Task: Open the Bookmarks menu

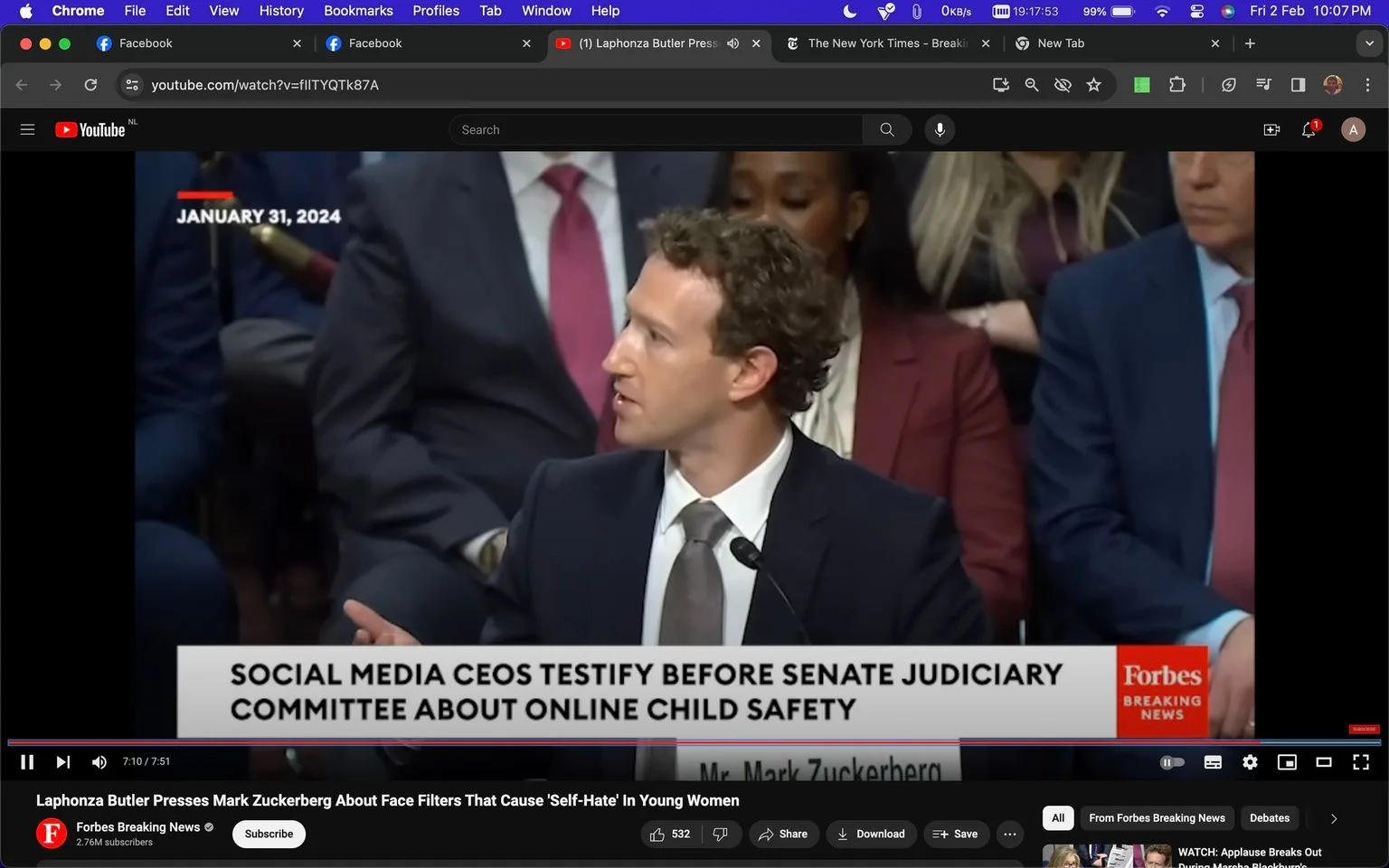Action: (358, 11)
